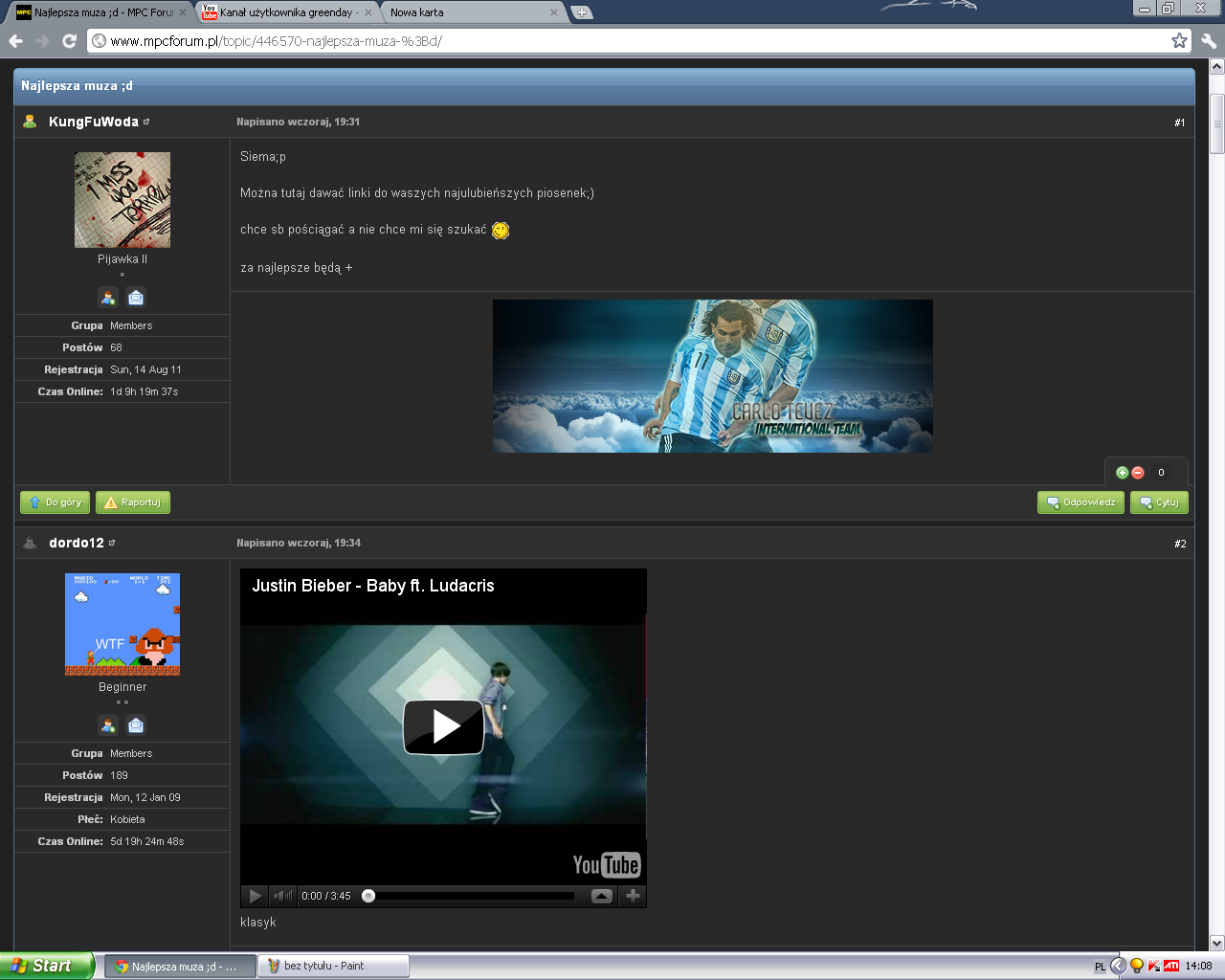Click the Odpowiedz button

point(1081,502)
